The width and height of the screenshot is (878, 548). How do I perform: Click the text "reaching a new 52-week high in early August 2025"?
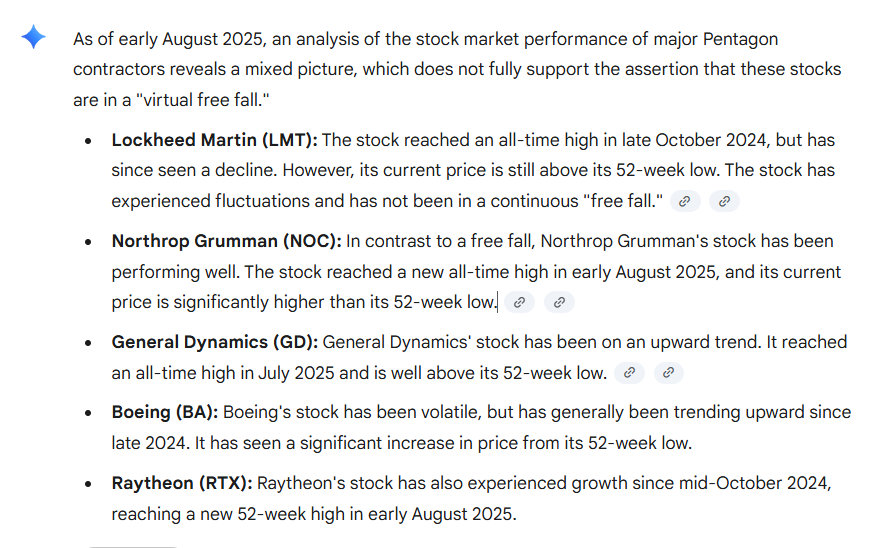click(x=315, y=514)
